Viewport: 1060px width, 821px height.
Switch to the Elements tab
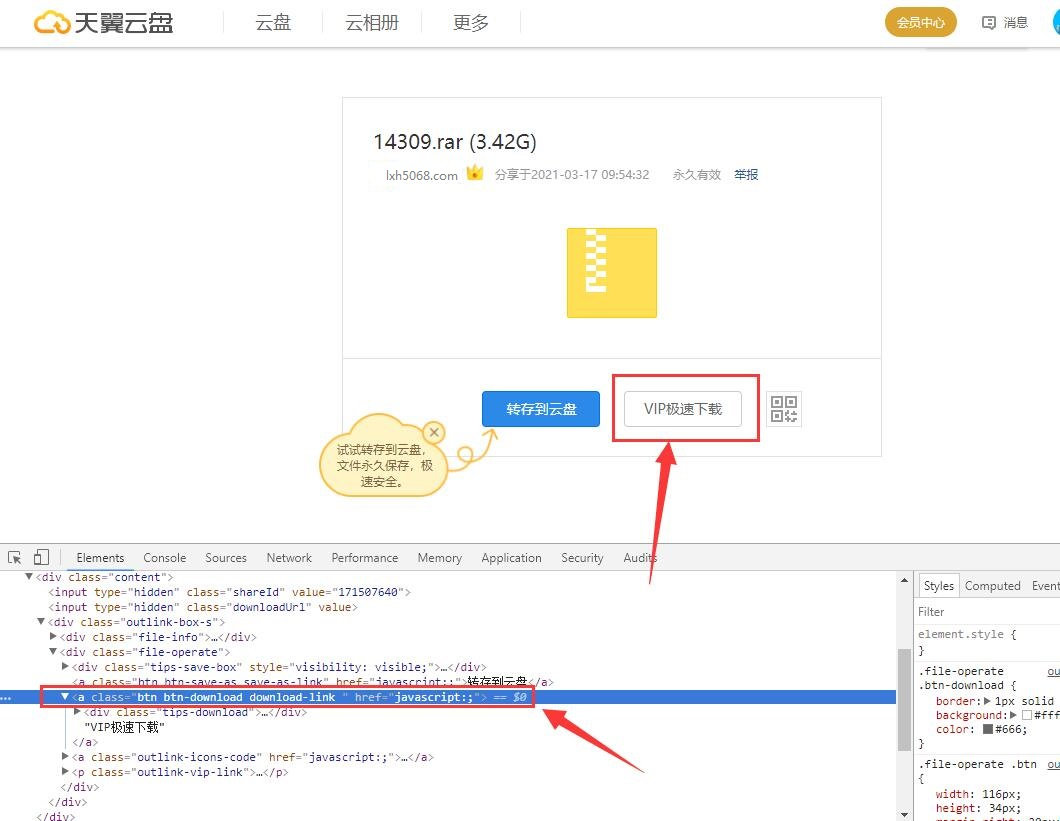100,558
